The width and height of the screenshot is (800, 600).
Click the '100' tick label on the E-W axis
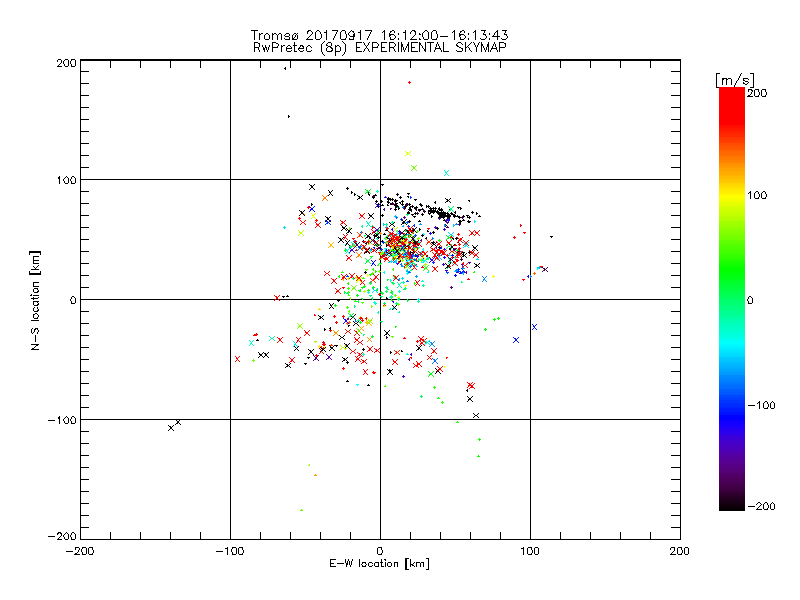pos(530,551)
